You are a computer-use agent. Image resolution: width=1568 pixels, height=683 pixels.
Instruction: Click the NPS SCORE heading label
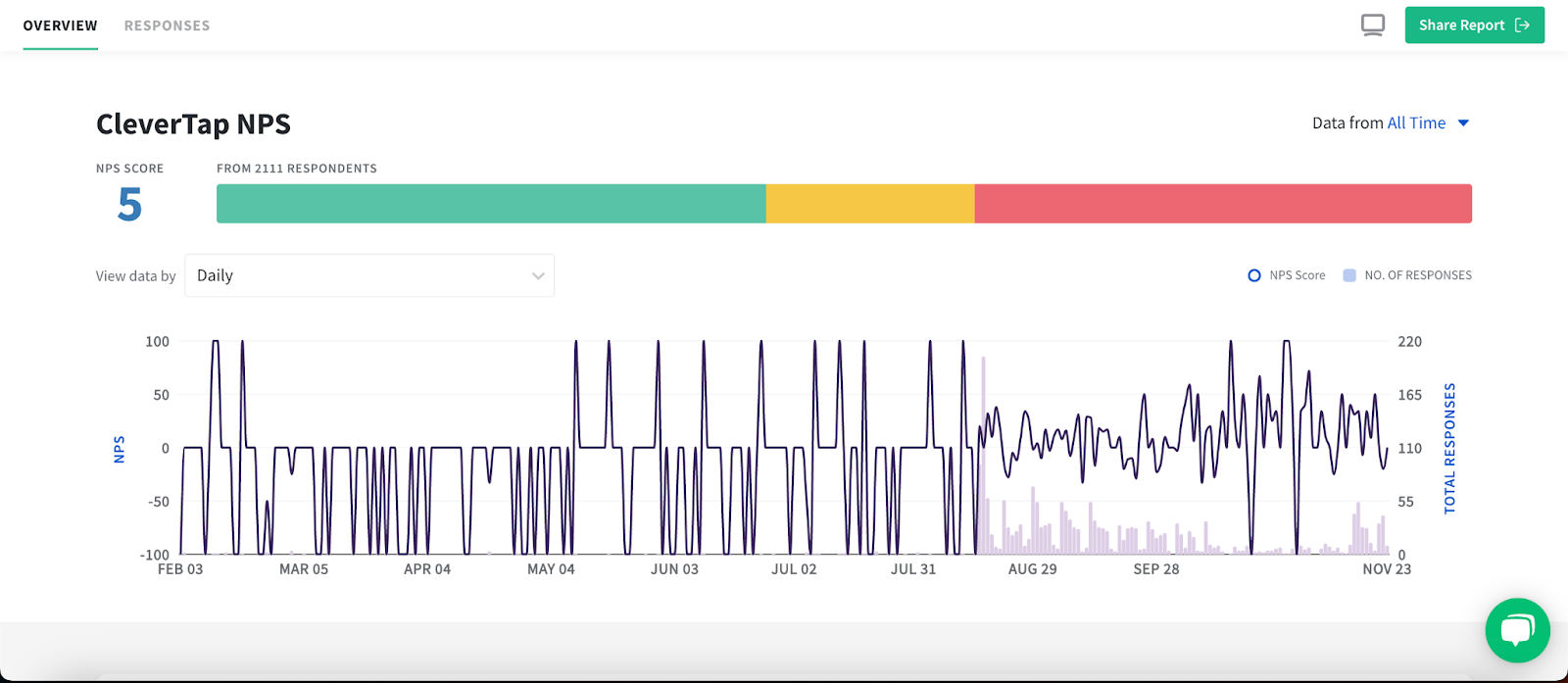(129, 169)
